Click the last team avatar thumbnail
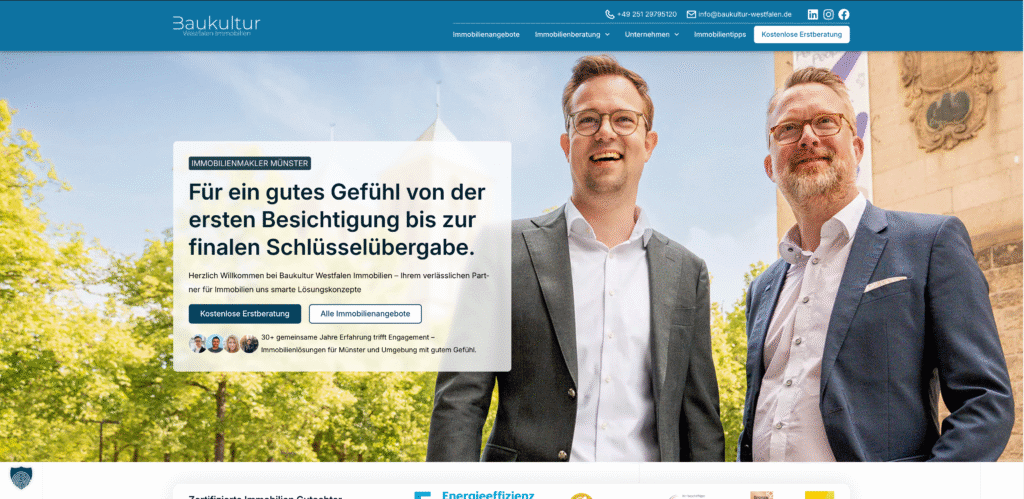Viewport: 1024px width, 499px height. coord(249,344)
